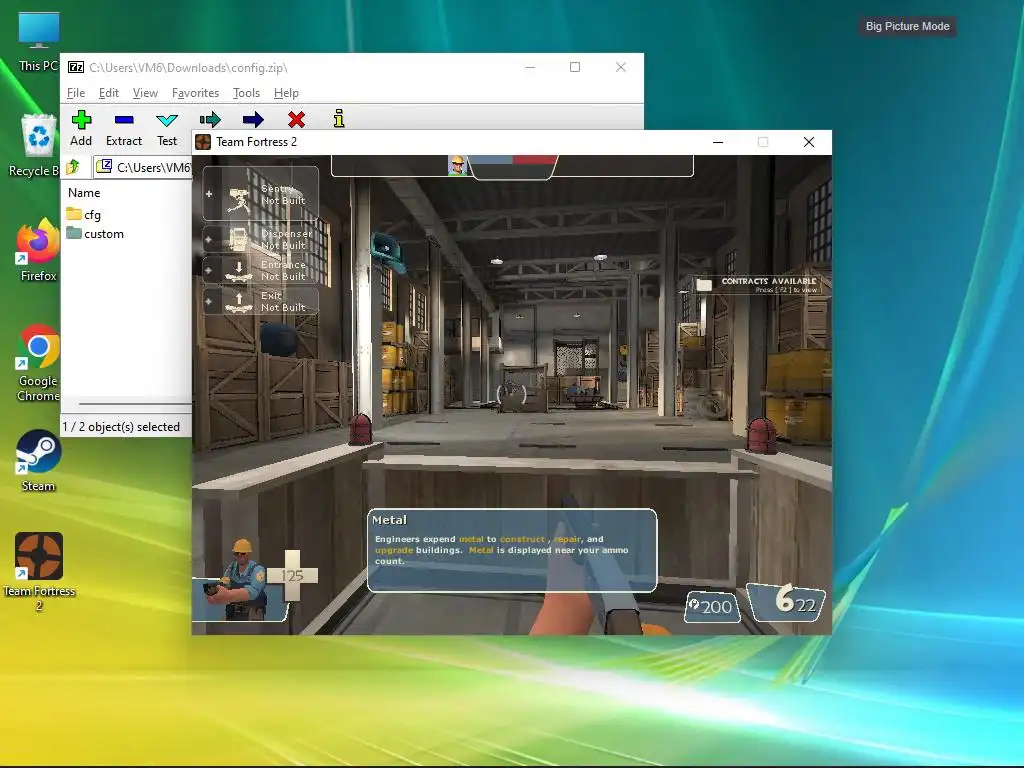Open the View menu in 7-Zip
The height and width of the screenshot is (768, 1024).
pos(145,93)
